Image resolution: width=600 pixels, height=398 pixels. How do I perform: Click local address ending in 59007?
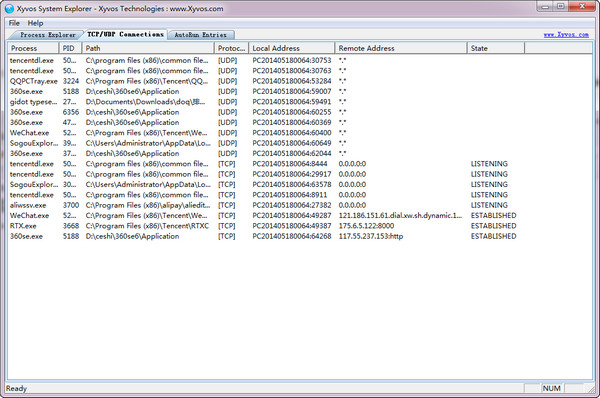tap(292, 91)
